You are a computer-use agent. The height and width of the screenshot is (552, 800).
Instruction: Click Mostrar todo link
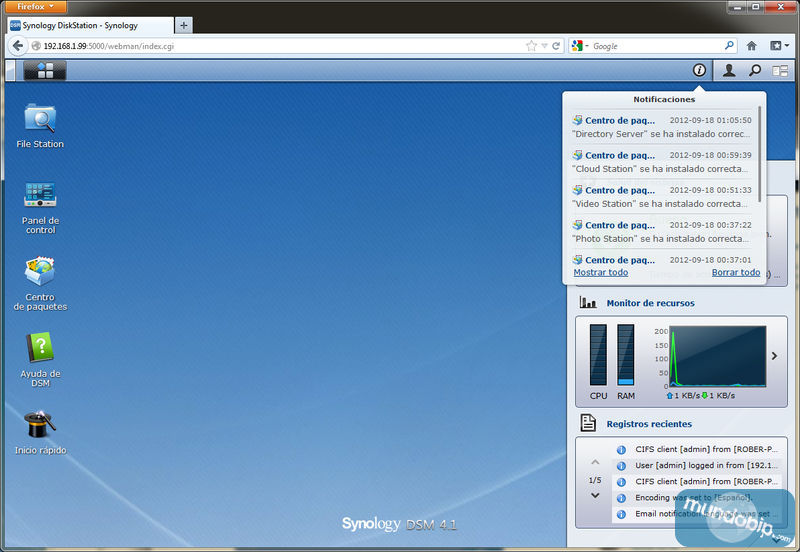tap(601, 272)
